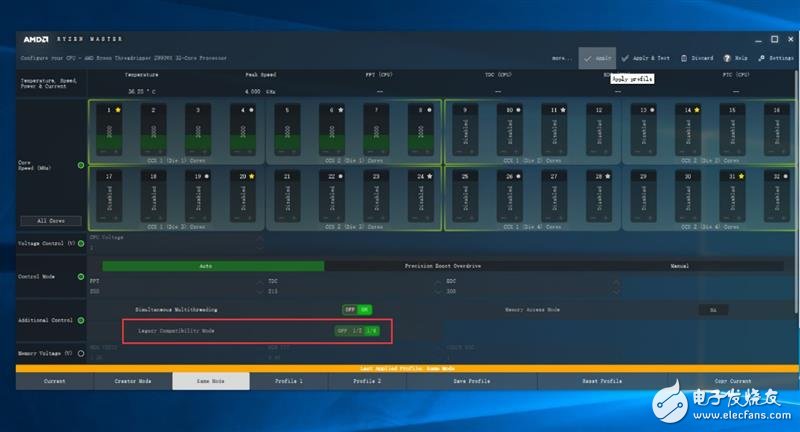Click the CPU Voltage up arrow
The height and width of the screenshot is (432, 800).
[x=260, y=238]
